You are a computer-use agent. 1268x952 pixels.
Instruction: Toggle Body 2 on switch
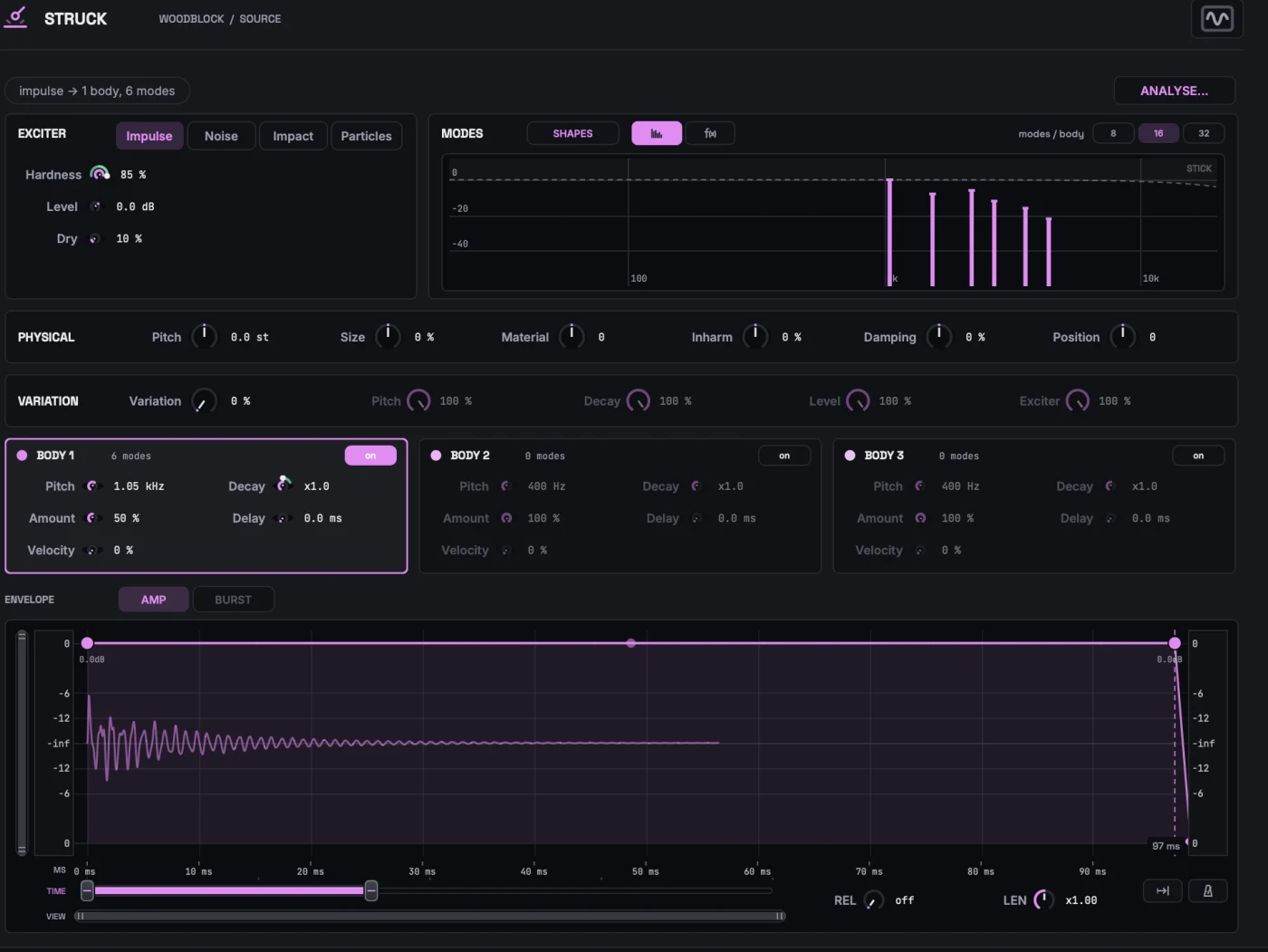(784, 456)
